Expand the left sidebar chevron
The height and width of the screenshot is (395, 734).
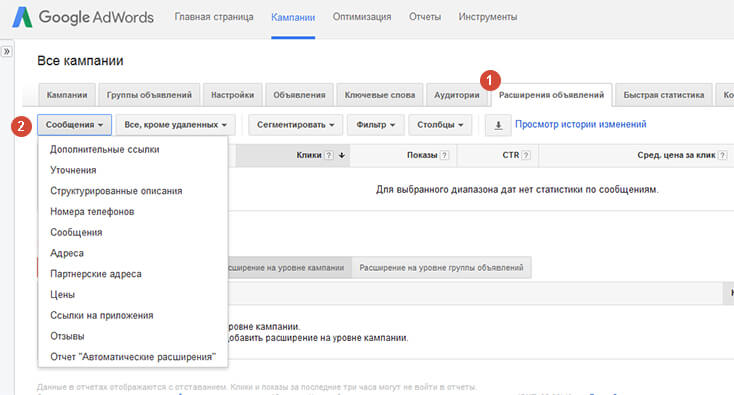click(7, 51)
